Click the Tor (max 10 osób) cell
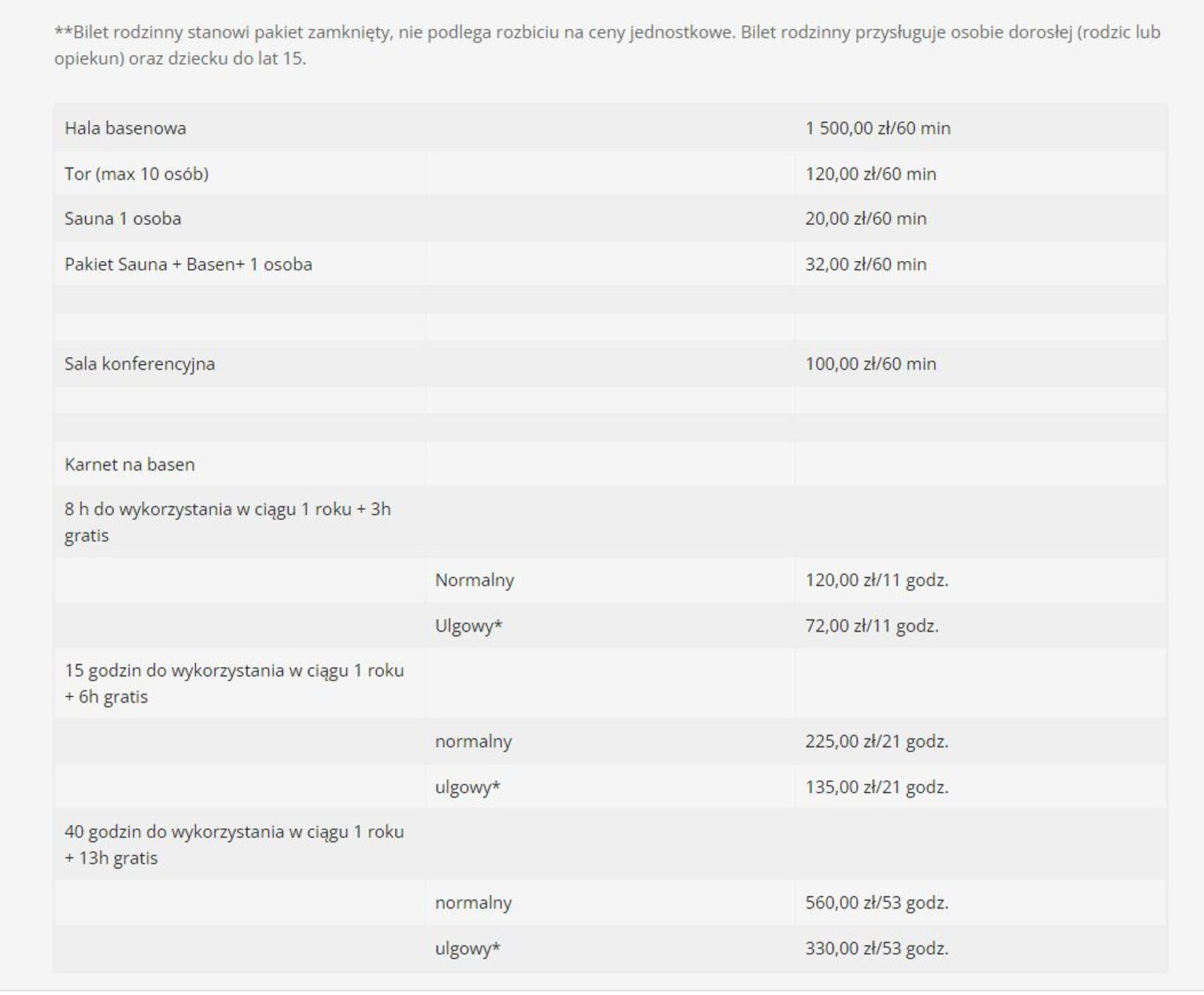 [137, 174]
